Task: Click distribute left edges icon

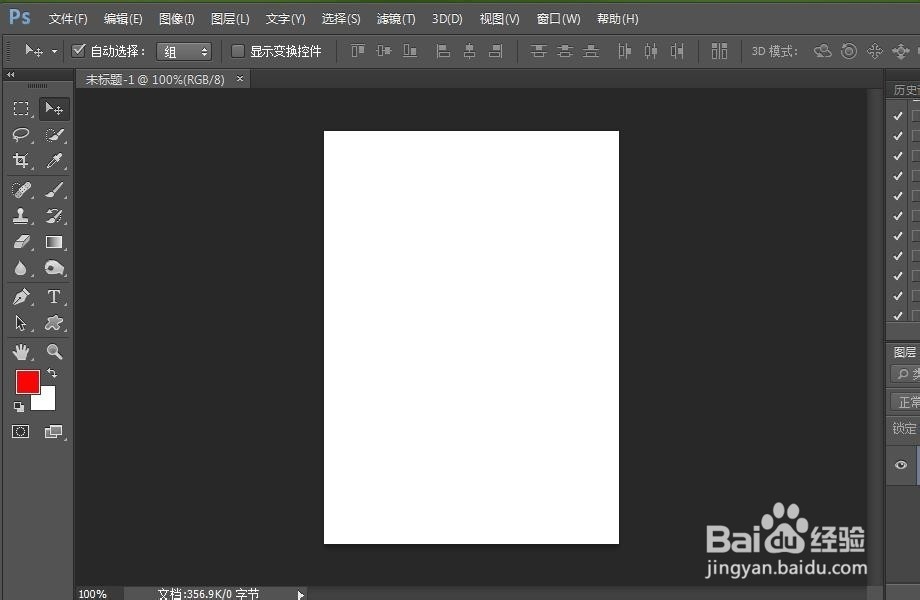Action: (x=624, y=51)
